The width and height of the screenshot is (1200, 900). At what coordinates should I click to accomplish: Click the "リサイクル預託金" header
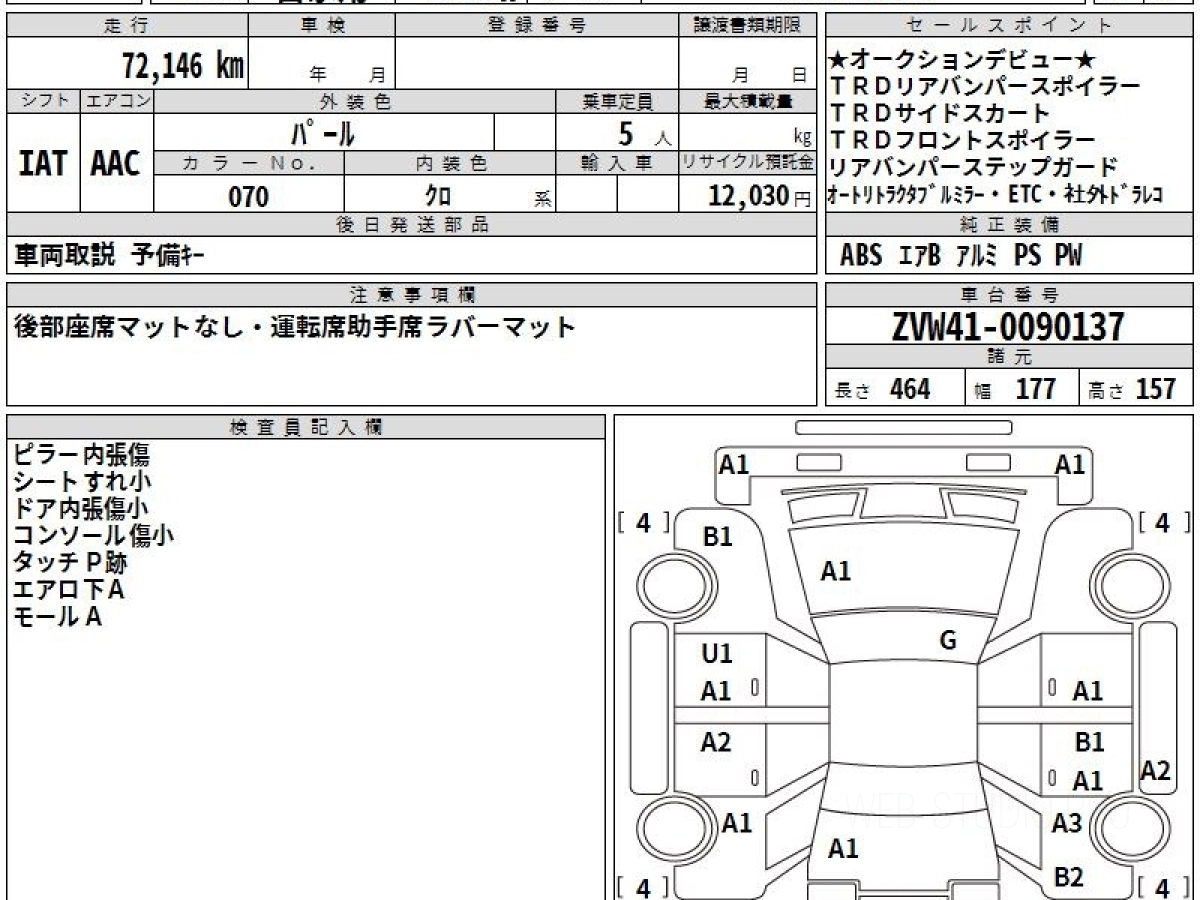tap(748, 163)
